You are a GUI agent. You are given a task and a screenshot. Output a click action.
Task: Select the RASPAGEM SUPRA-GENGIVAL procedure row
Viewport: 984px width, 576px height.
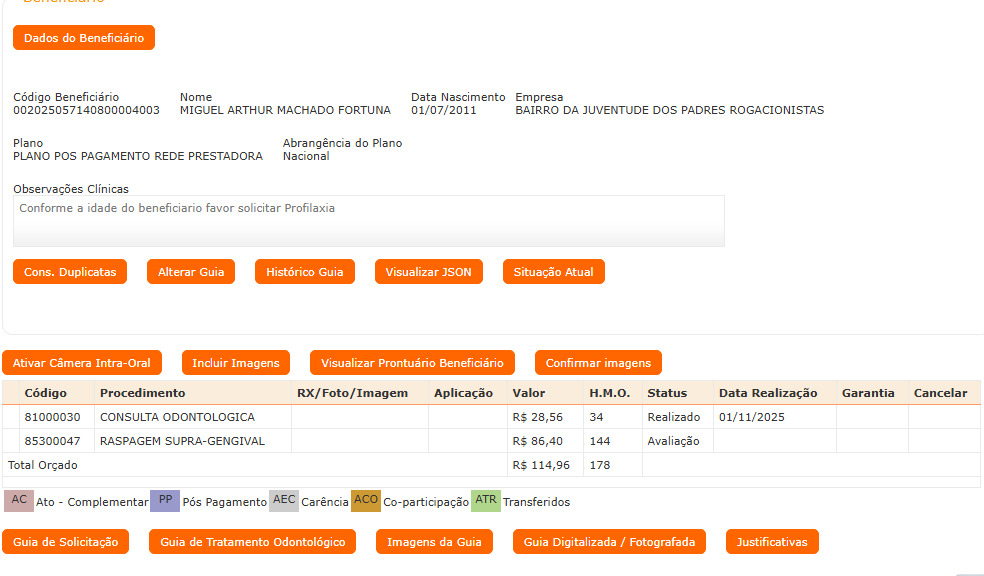[182, 441]
